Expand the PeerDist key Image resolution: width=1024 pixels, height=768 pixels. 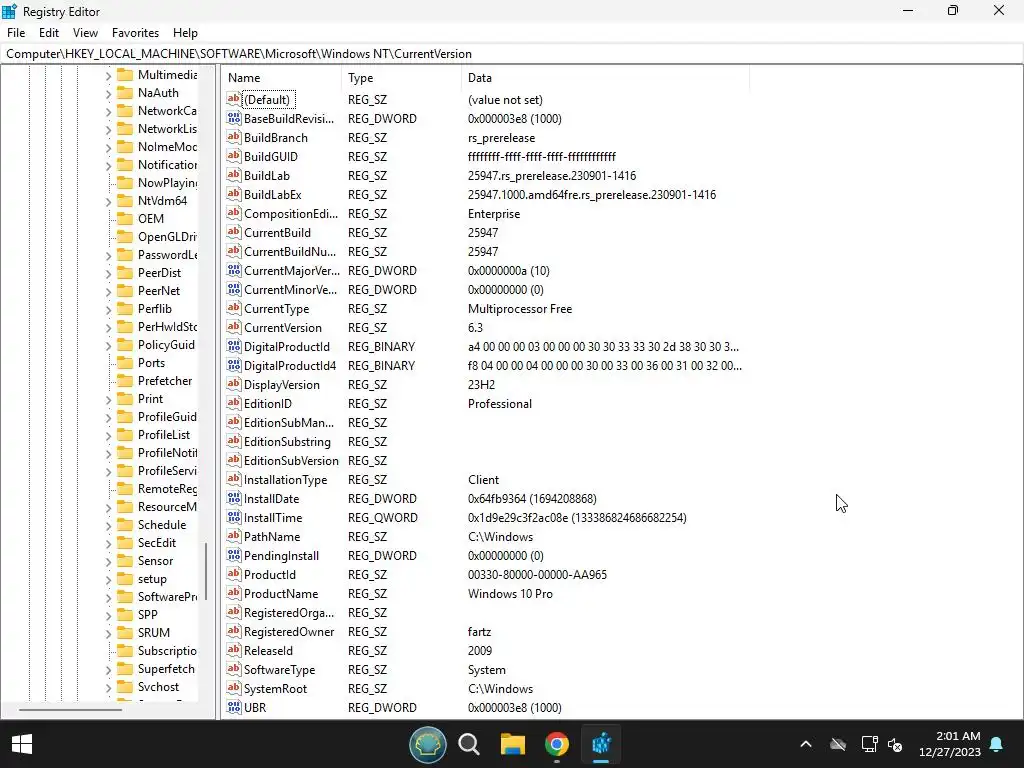[108, 274]
